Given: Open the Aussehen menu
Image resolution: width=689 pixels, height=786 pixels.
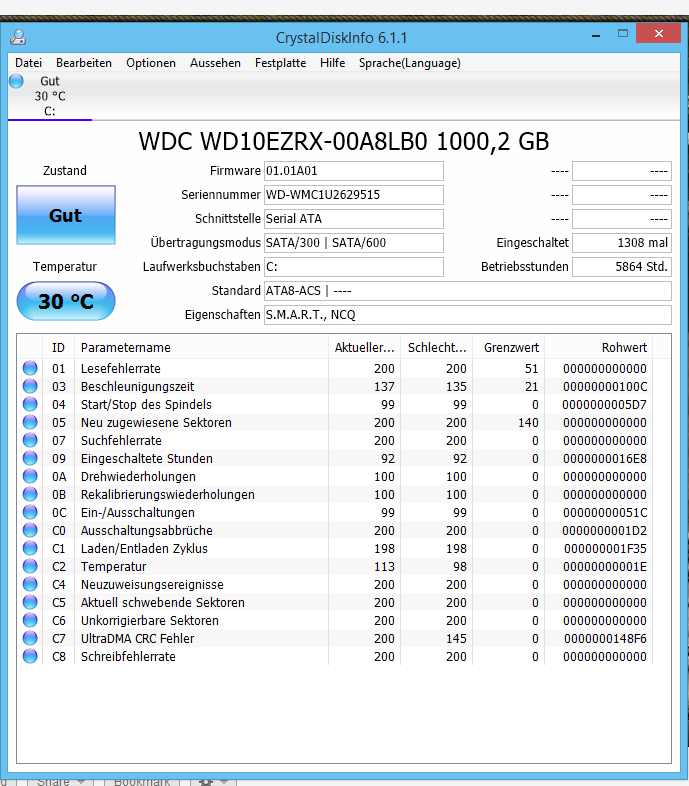Looking at the screenshot, I should tap(215, 63).
